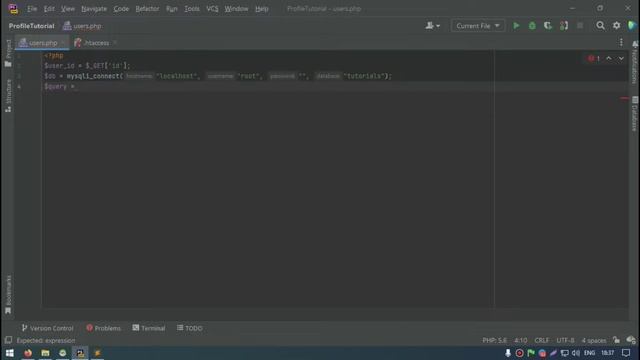This screenshot has width=640, height=360.
Task: Click the users.php breadcrumb
Action: tap(82, 26)
